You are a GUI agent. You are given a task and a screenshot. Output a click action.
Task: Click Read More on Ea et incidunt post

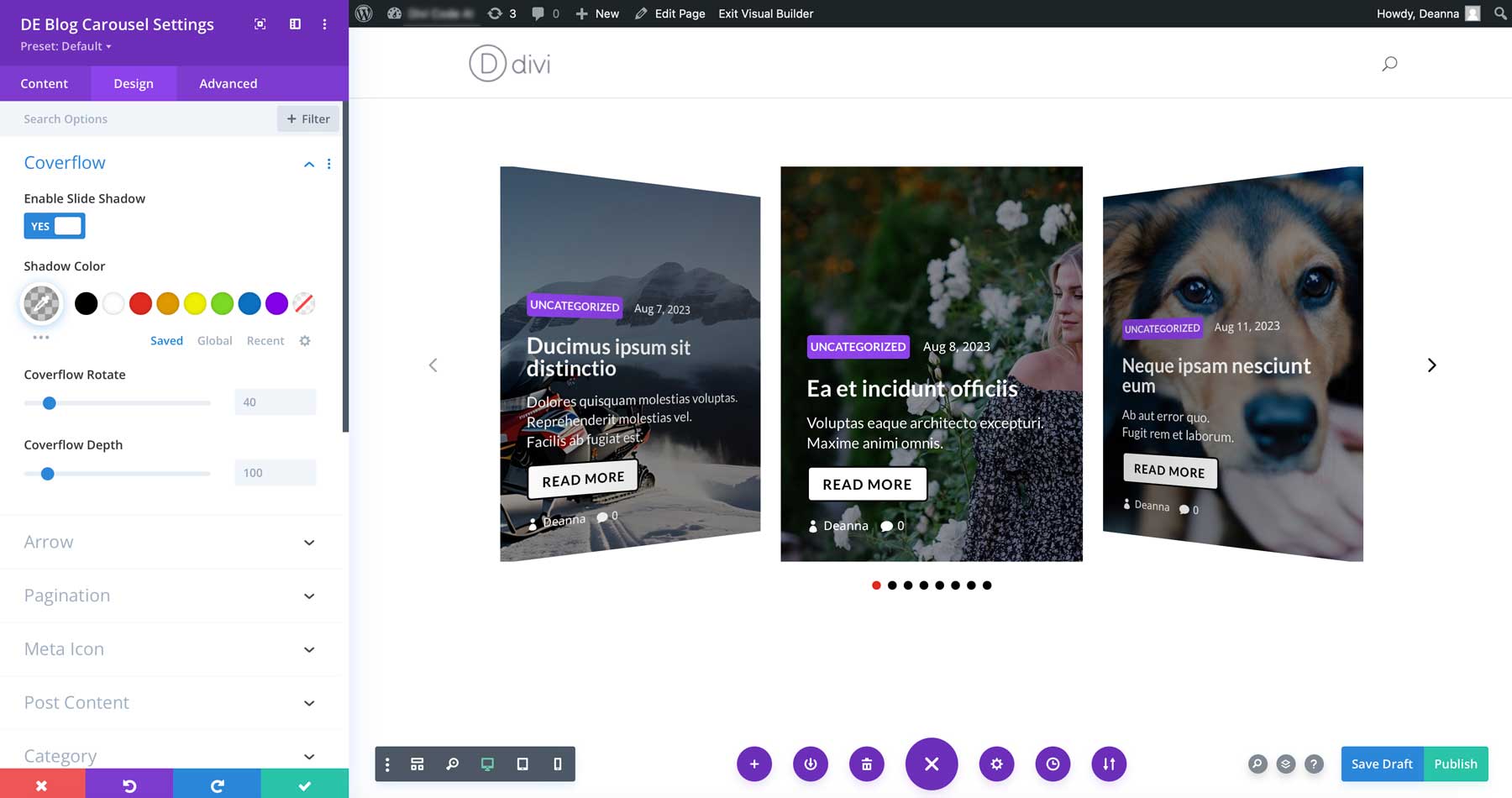(x=867, y=484)
